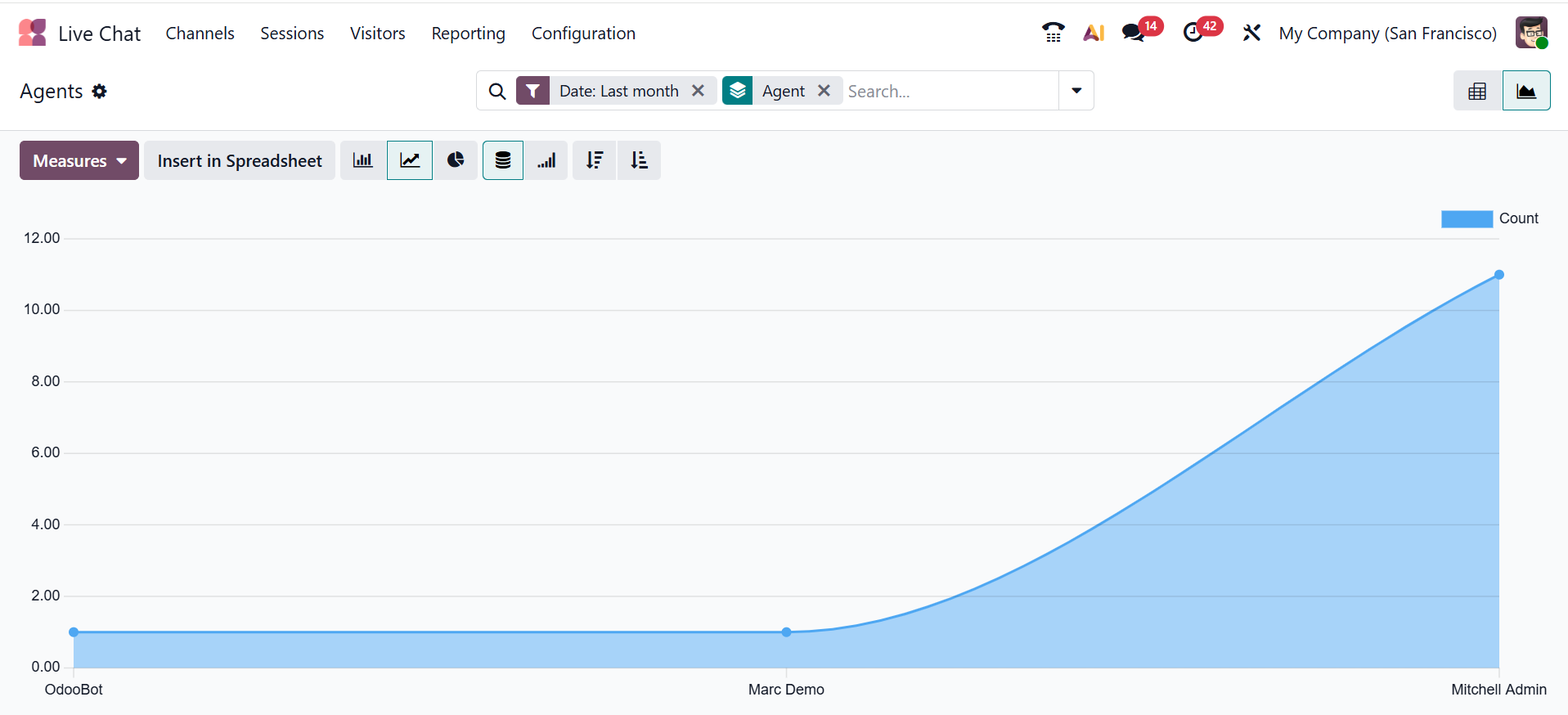Open search options dropdown arrow
Image resolution: width=1568 pixels, height=715 pixels.
tap(1076, 91)
